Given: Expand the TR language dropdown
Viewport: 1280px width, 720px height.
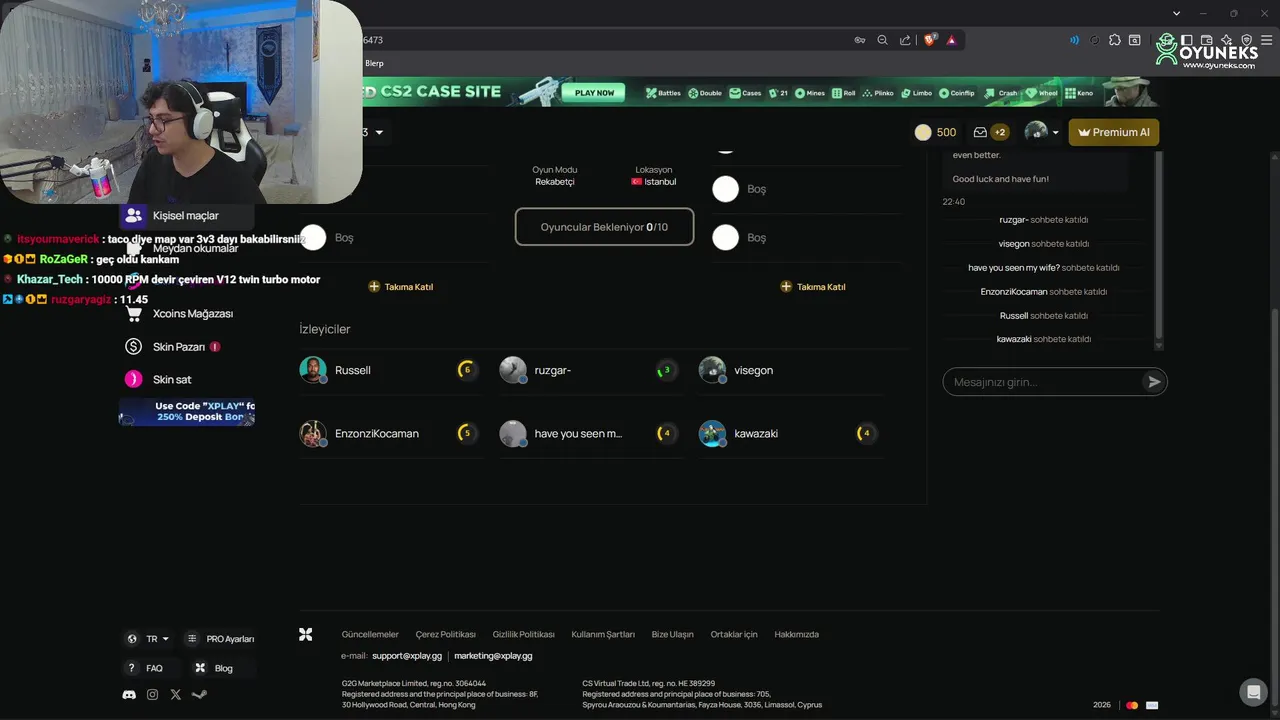Looking at the screenshot, I should [x=148, y=639].
